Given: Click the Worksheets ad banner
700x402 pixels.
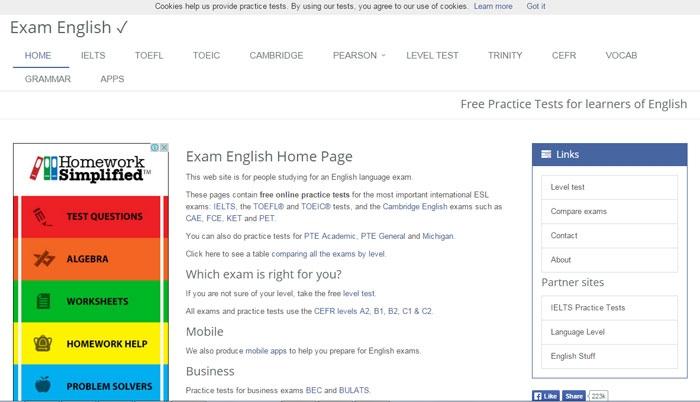Looking at the screenshot, I should 91,302.
